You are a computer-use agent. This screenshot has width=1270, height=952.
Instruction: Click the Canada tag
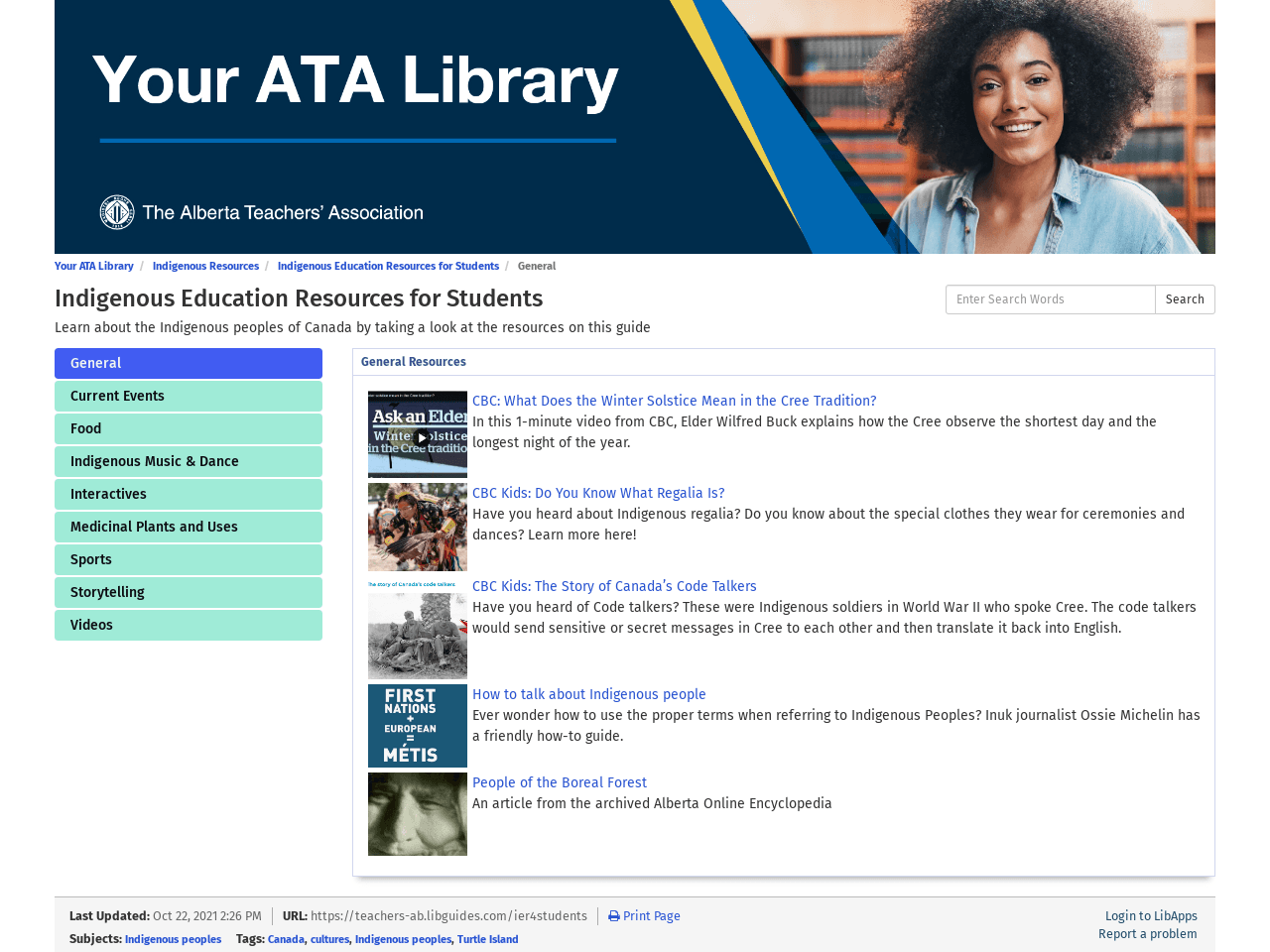coord(286,939)
